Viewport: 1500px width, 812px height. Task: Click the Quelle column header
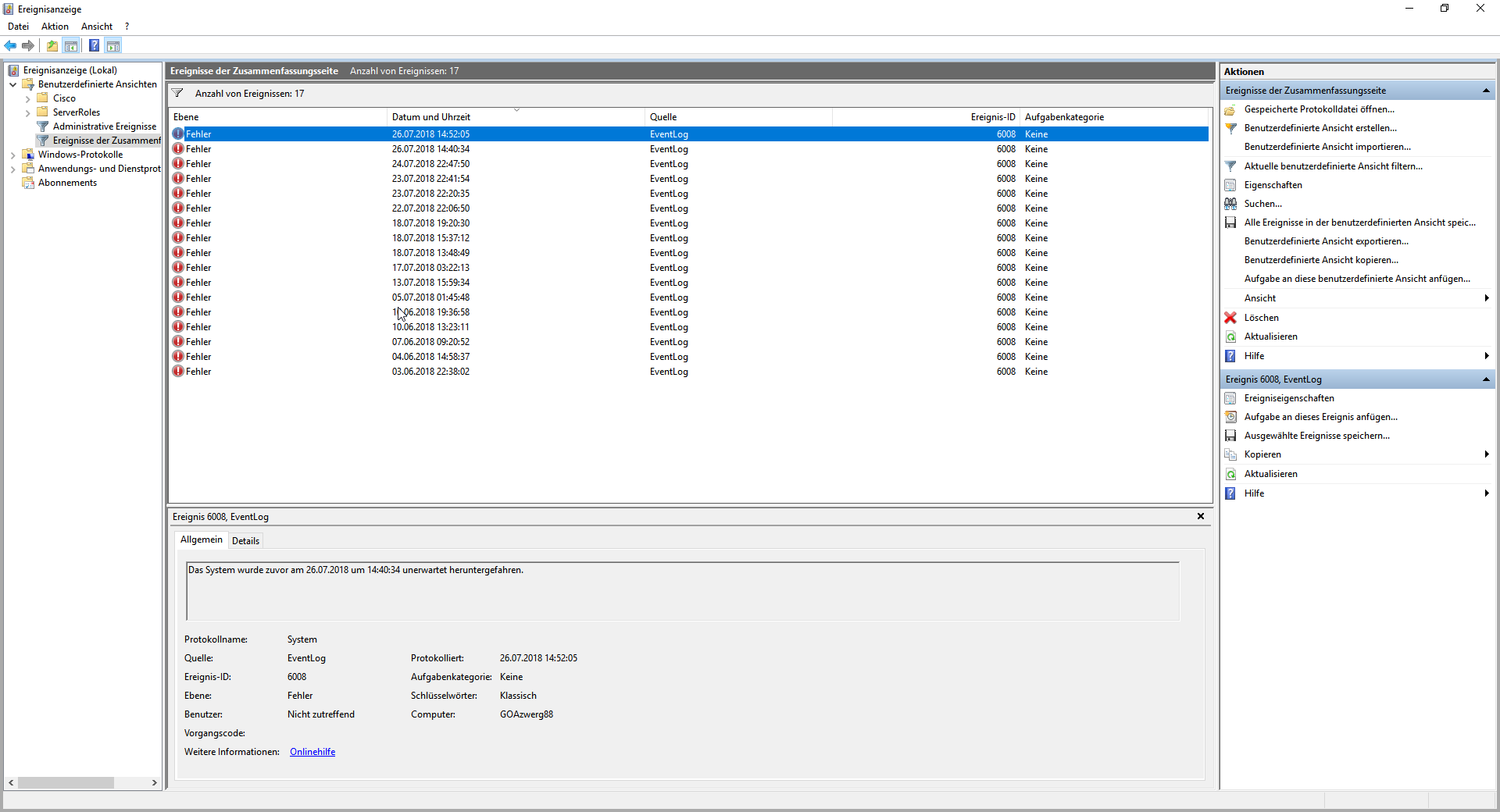pos(738,117)
